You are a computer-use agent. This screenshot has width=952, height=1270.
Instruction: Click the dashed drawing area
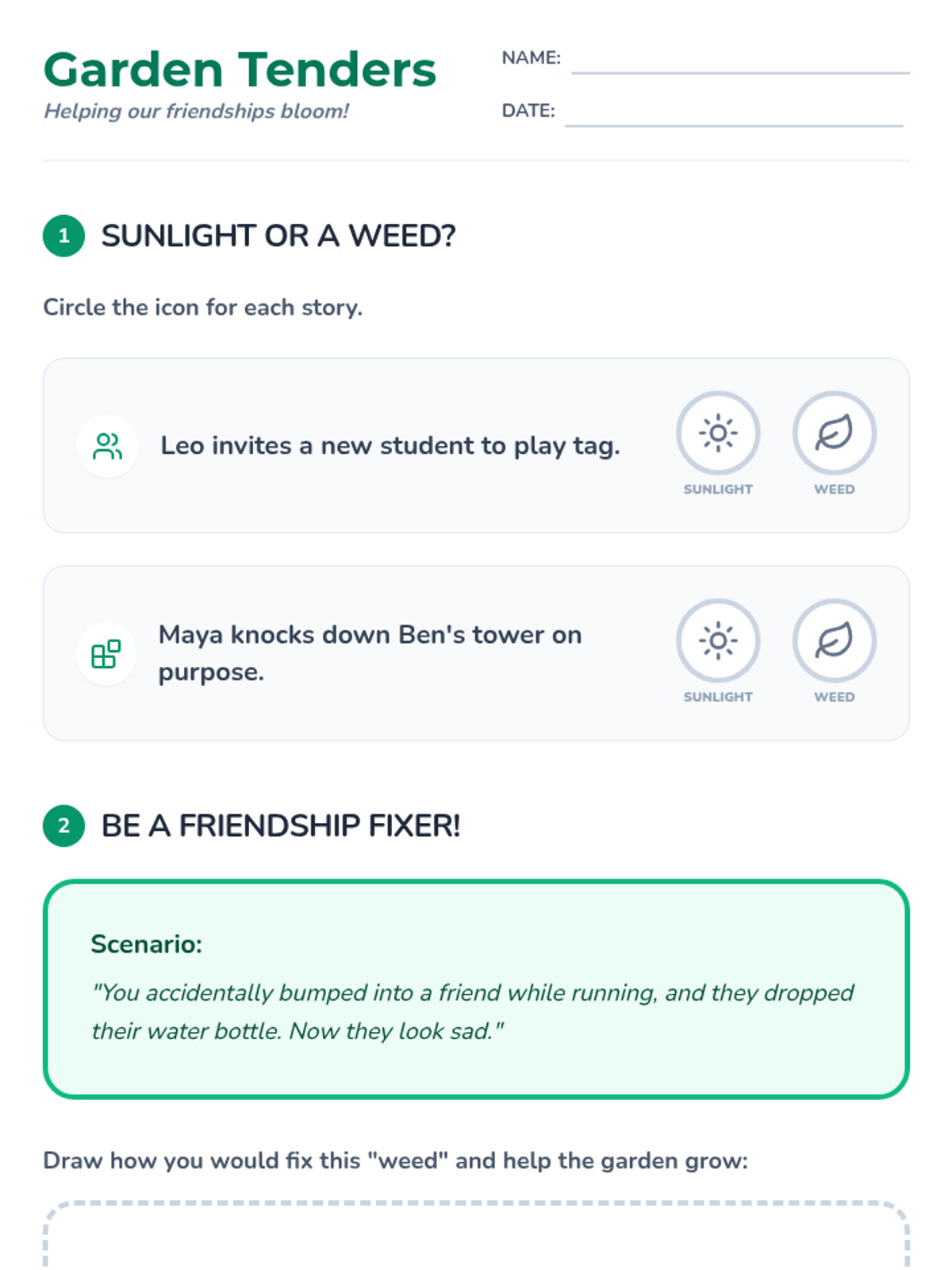[476, 1238]
